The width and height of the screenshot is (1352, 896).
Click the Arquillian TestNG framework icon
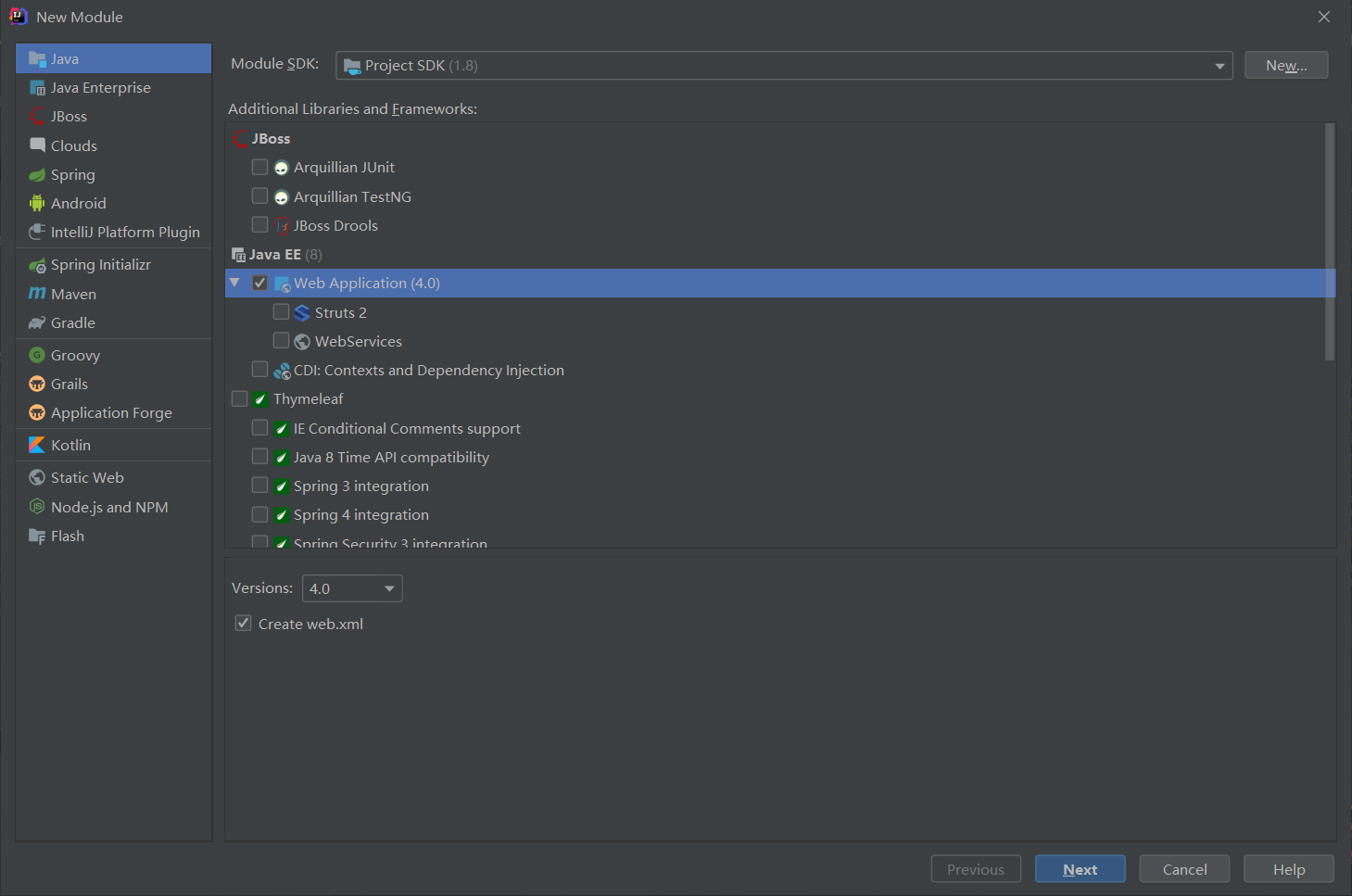pyautogui.click(x=282, y=197)
